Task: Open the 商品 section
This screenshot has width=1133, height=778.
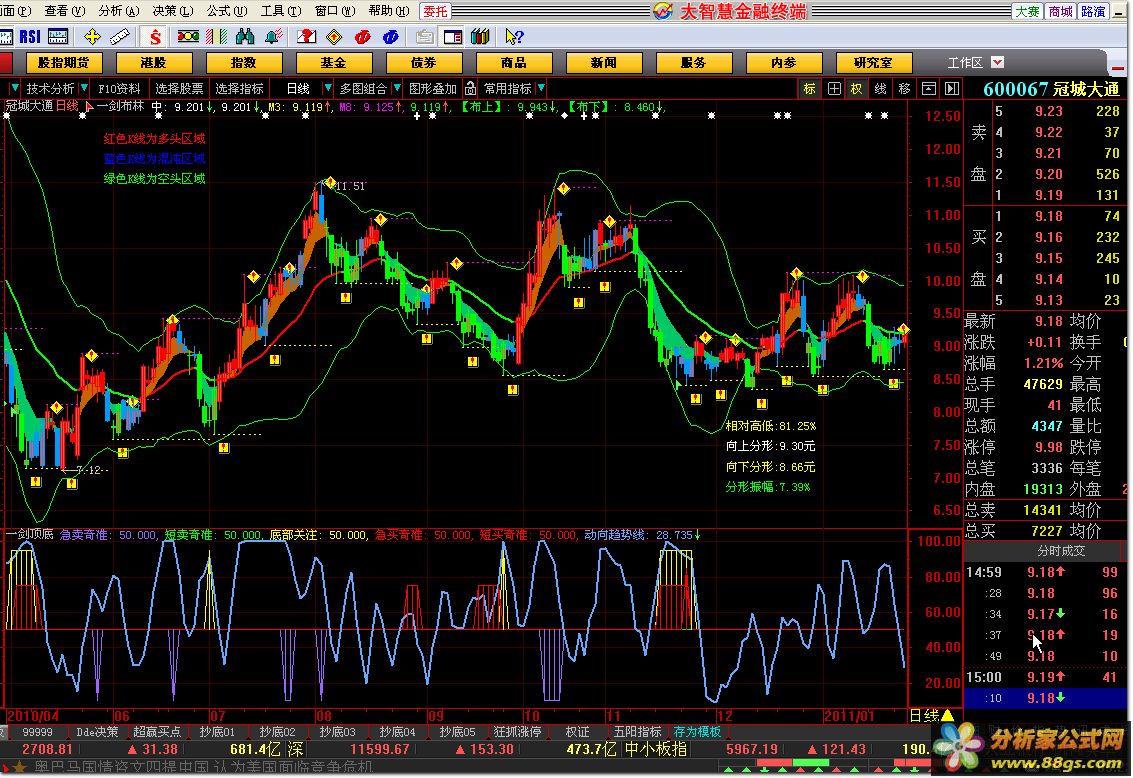Action: click(x=513, y=63)
